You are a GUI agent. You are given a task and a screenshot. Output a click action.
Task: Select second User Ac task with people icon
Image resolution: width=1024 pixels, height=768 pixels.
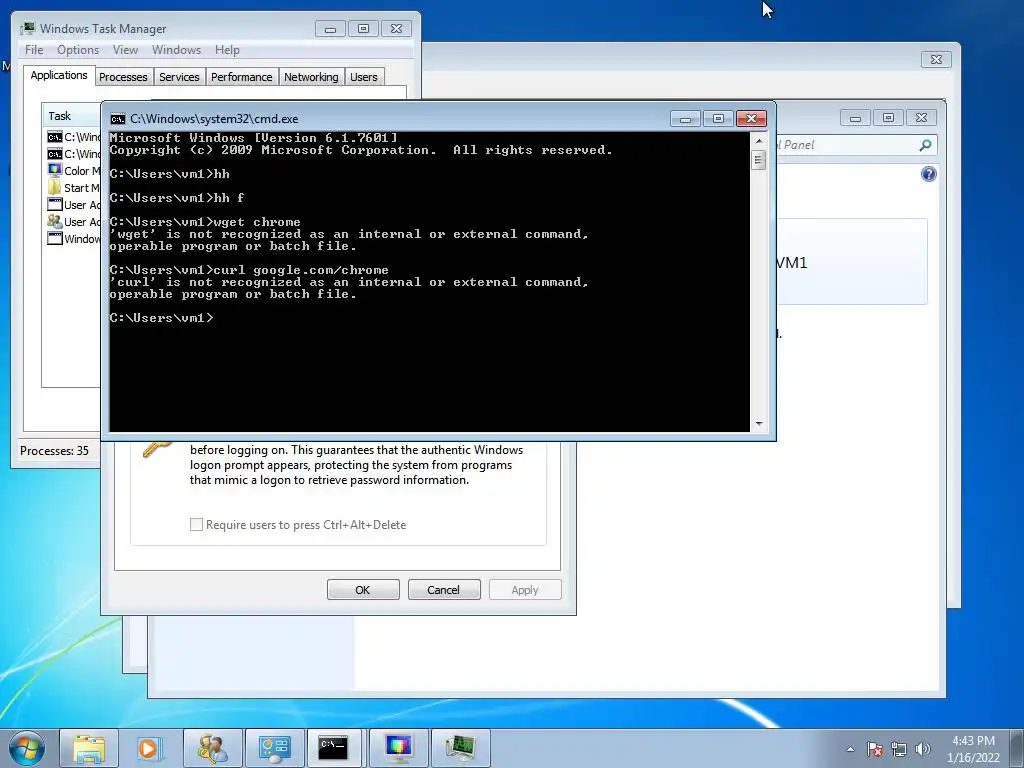point(74,222)
